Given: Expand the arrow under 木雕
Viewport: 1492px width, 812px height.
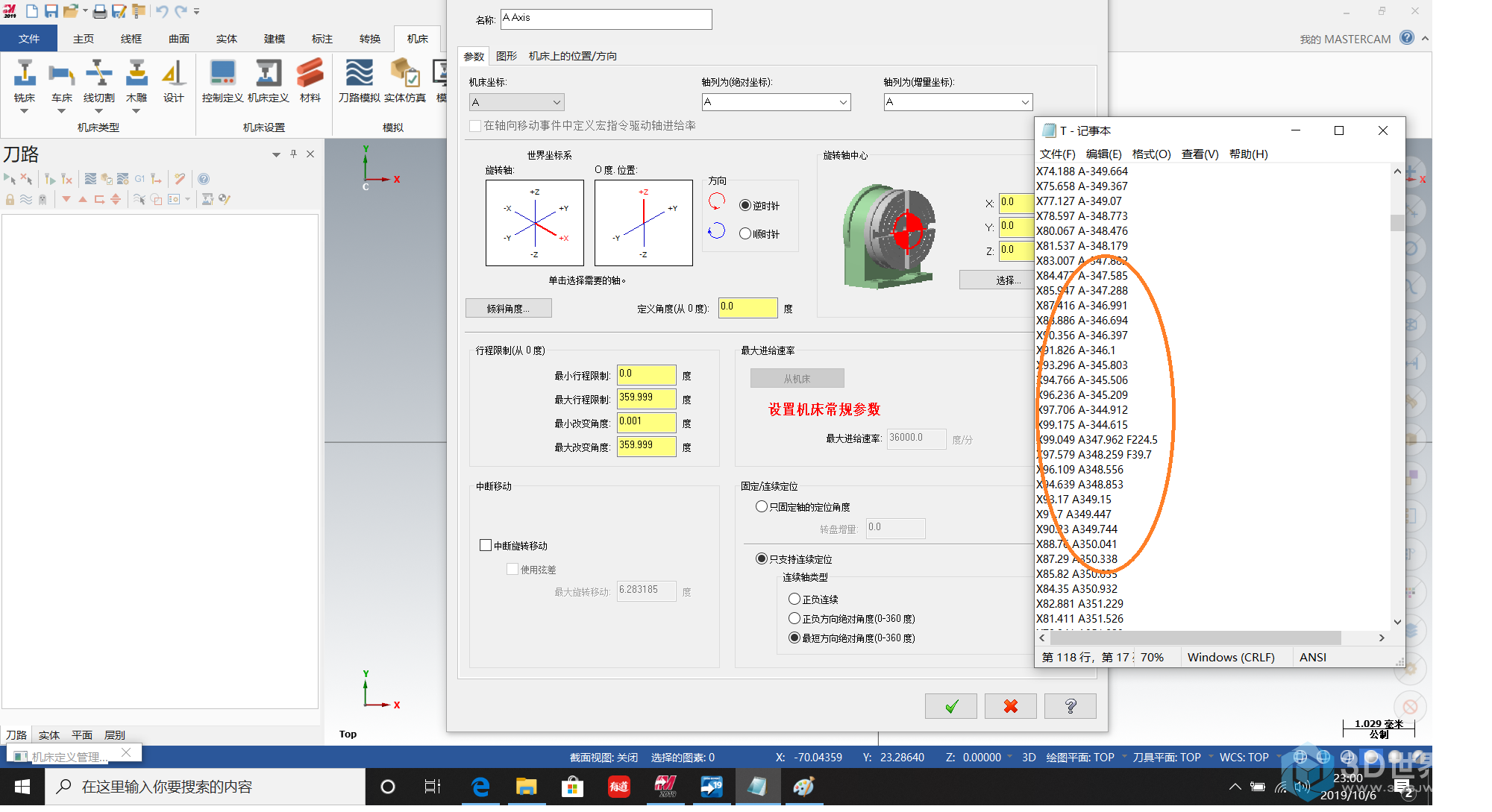Looking at the screenshot, I should click(x=136, y=111).
